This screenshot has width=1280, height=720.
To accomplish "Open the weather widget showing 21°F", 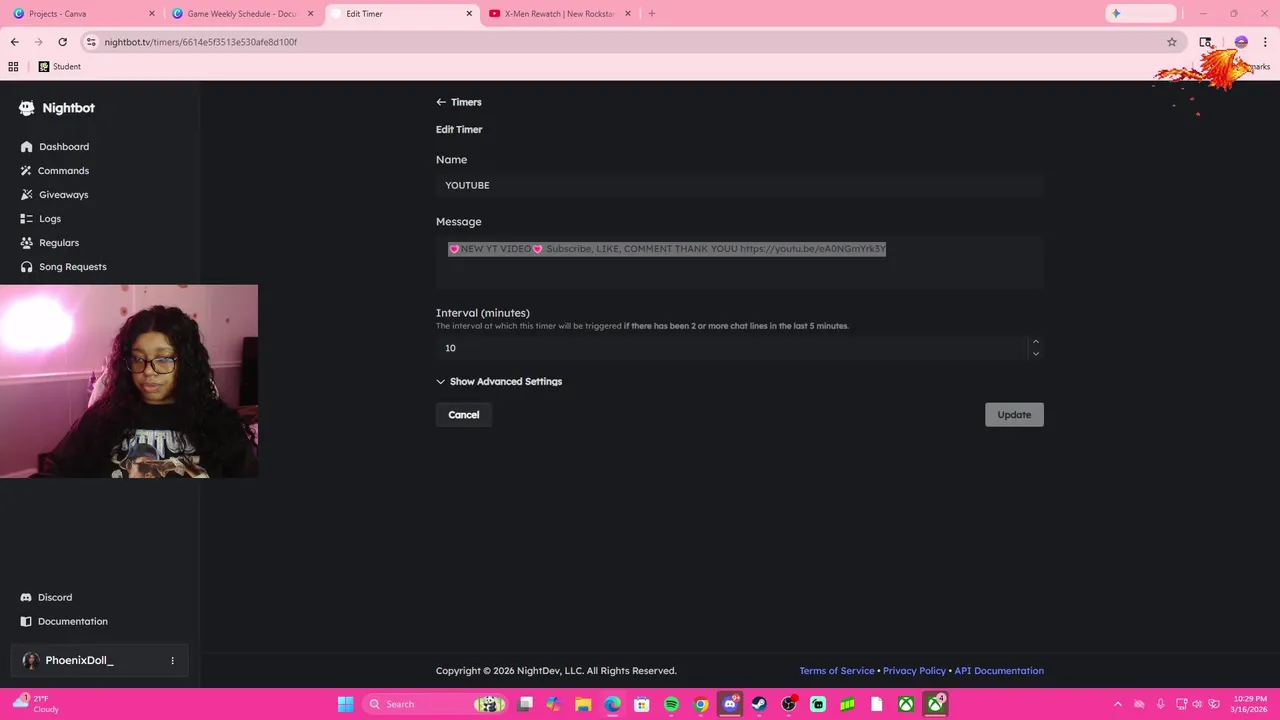I will coord(36,704).
